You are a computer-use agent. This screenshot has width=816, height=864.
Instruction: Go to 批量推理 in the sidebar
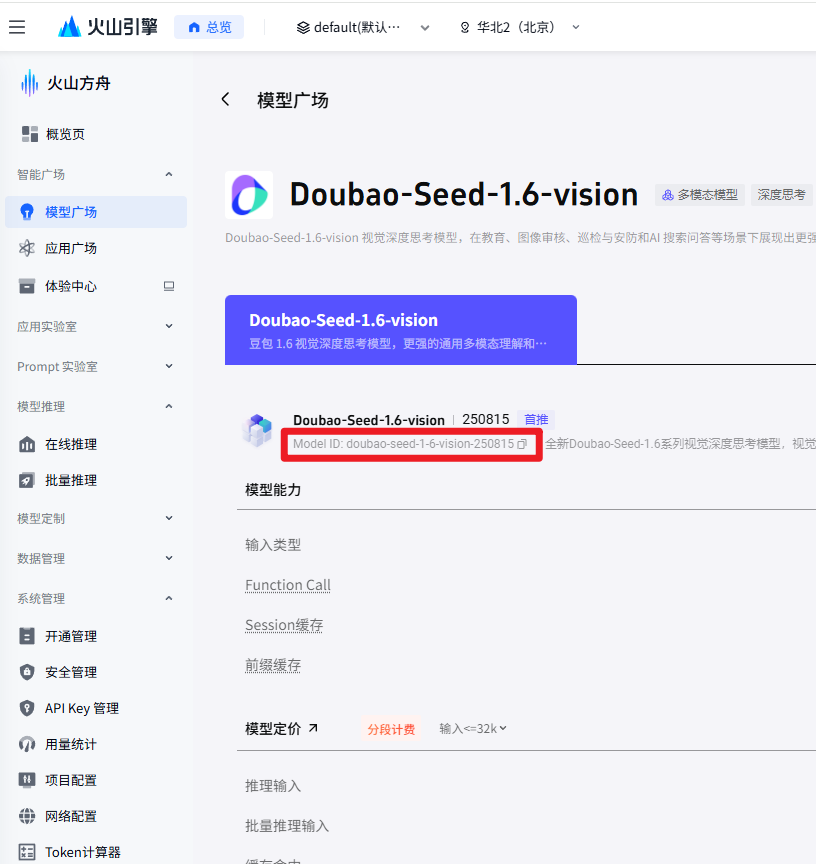(x=70, y=480)
